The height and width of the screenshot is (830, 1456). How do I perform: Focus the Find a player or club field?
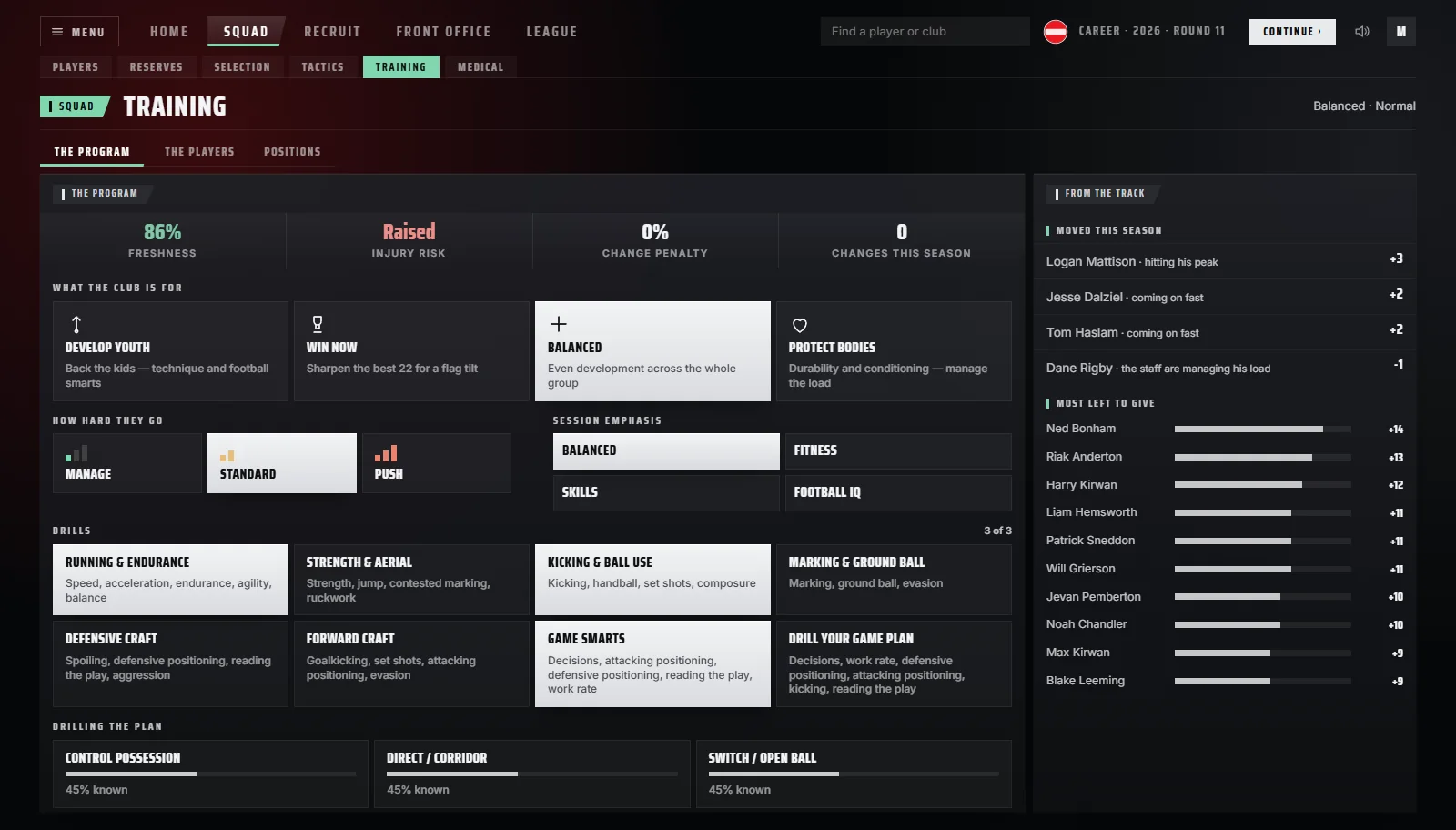tap(925, 32)
